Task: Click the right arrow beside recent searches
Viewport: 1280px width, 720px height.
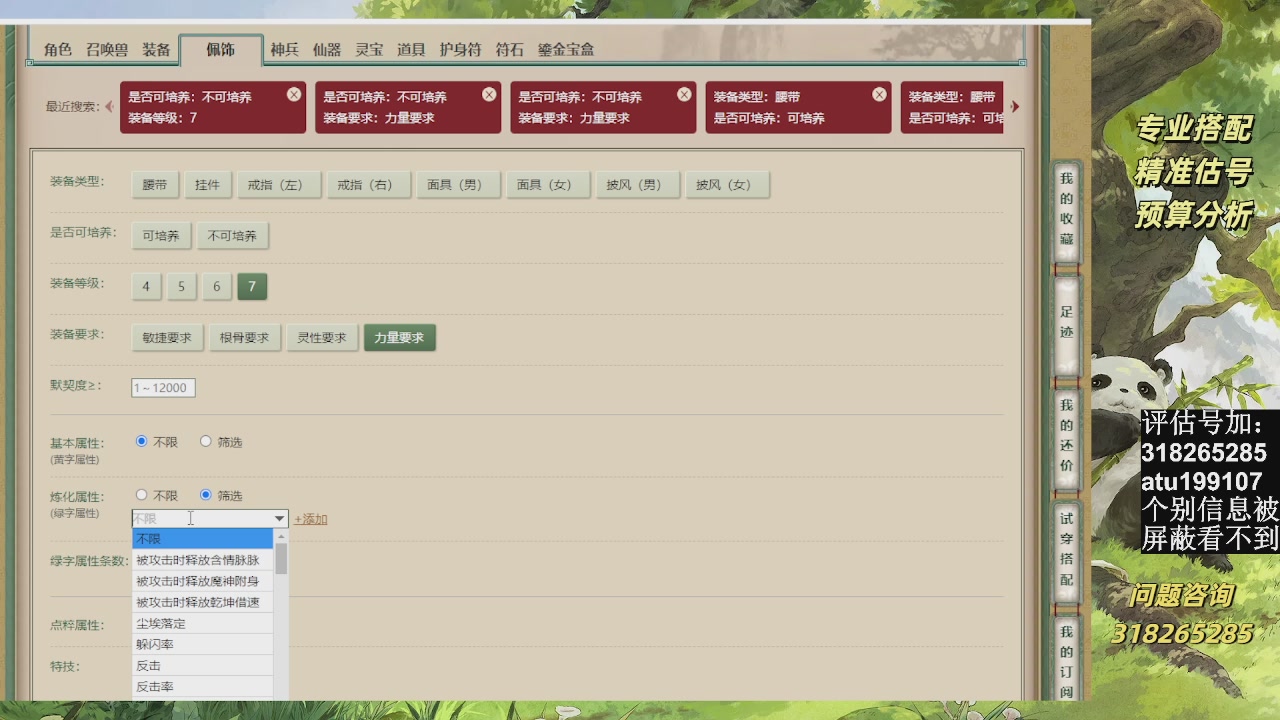Action: point(1016,107)
